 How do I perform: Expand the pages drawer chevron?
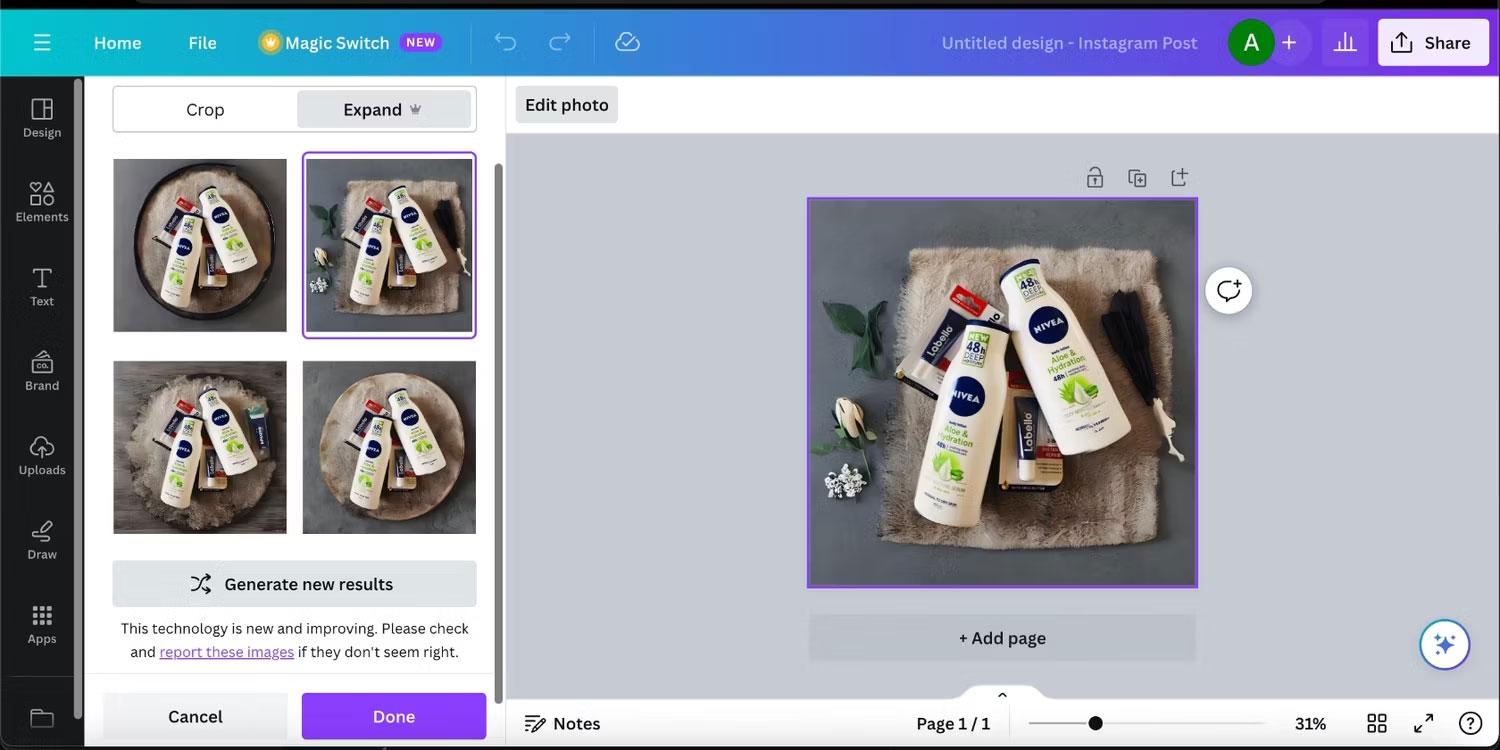click(1002, 694)
